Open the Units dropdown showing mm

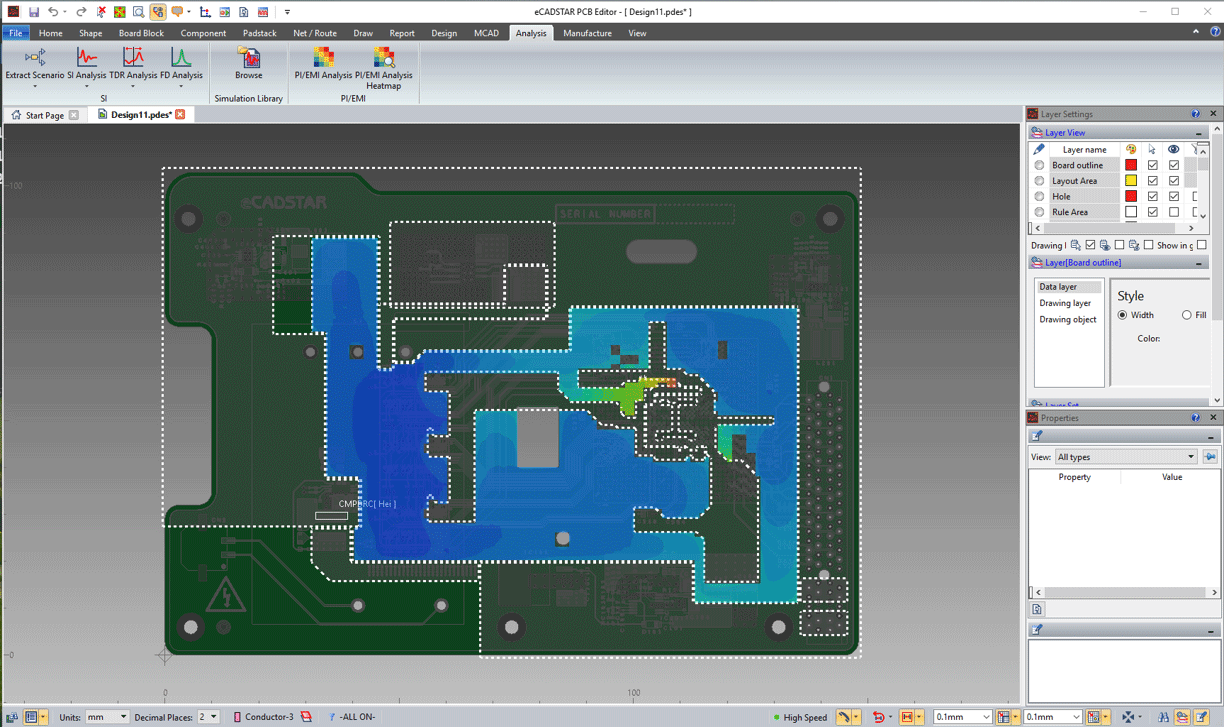pyautogui.click(x=107, y=717)
